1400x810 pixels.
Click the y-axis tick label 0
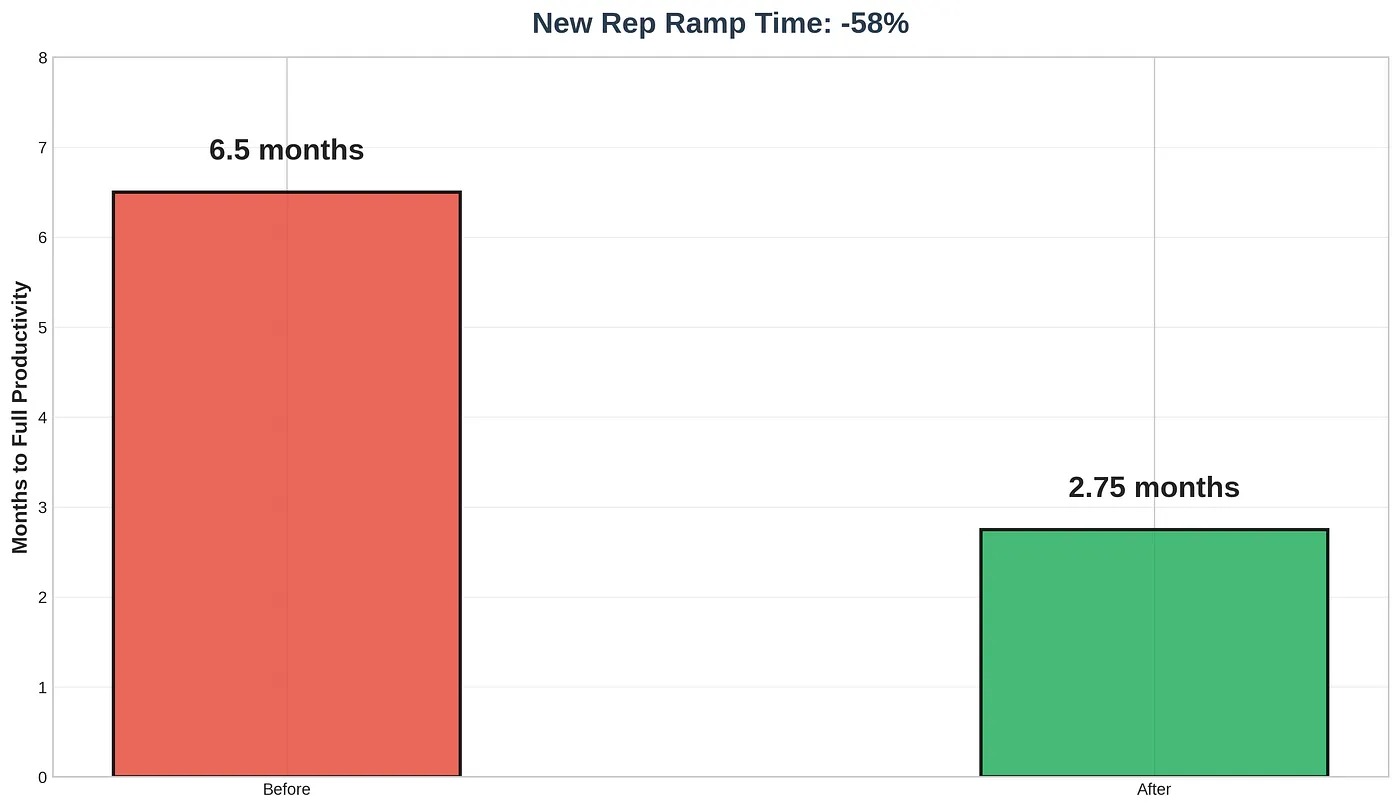pyautogui.click(x=42, y=777)
